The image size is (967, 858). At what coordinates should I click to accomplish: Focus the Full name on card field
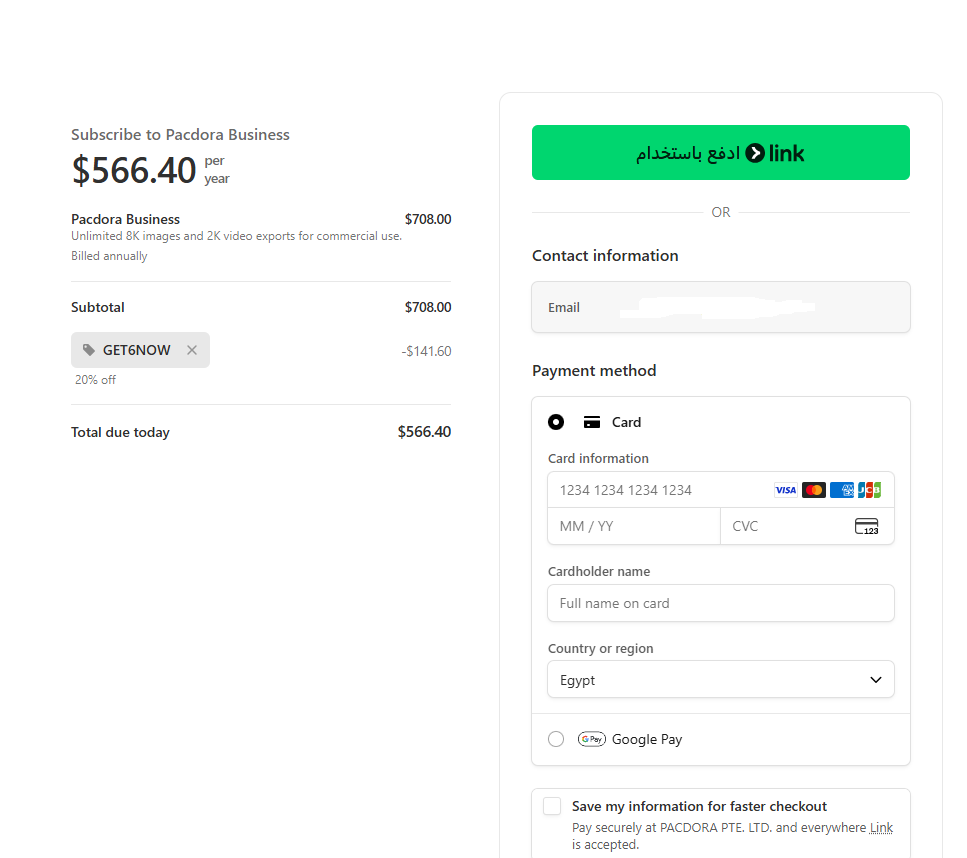[x=720, y=603]
